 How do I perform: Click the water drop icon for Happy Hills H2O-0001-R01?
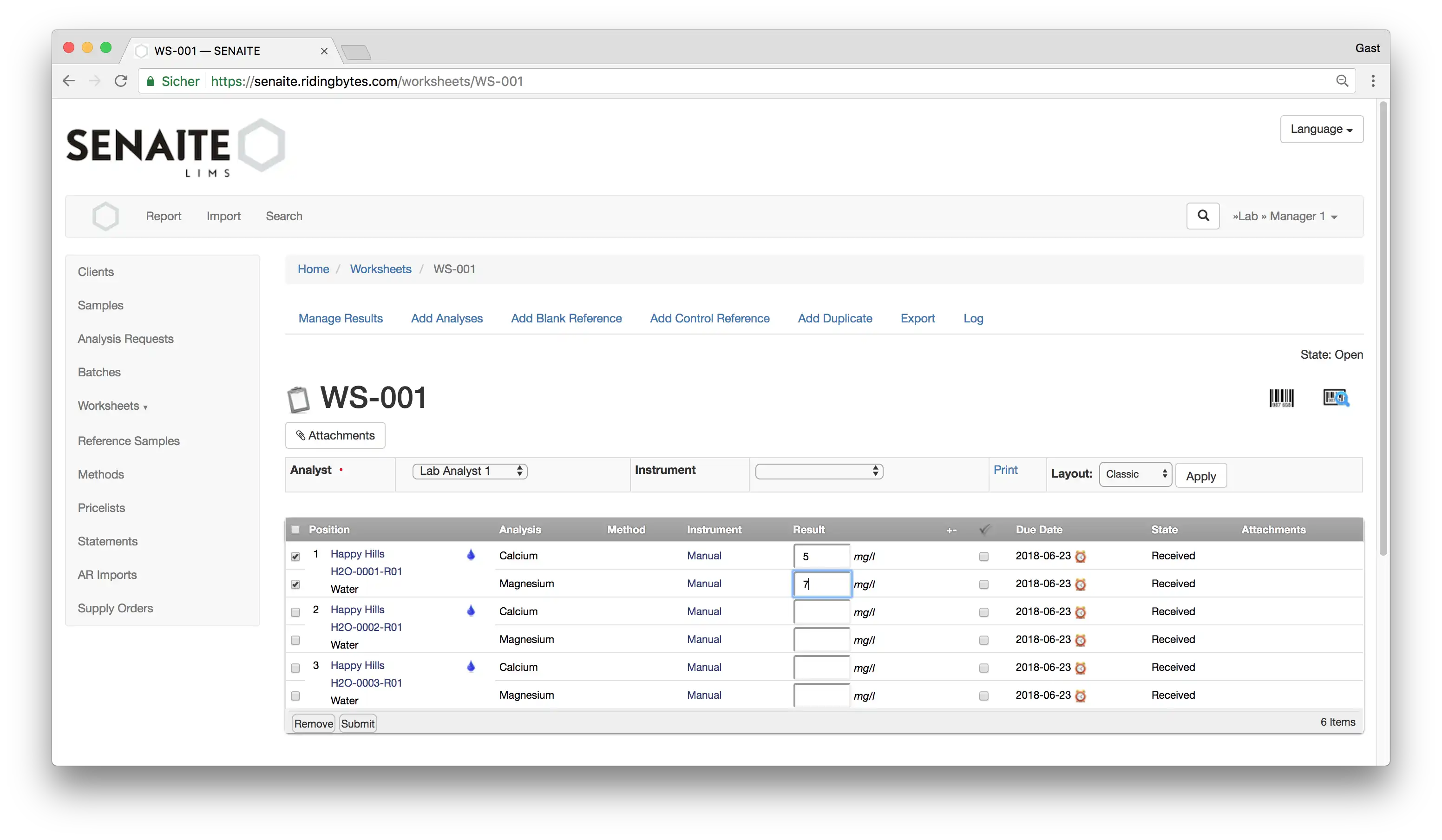(x=470, y=555)
